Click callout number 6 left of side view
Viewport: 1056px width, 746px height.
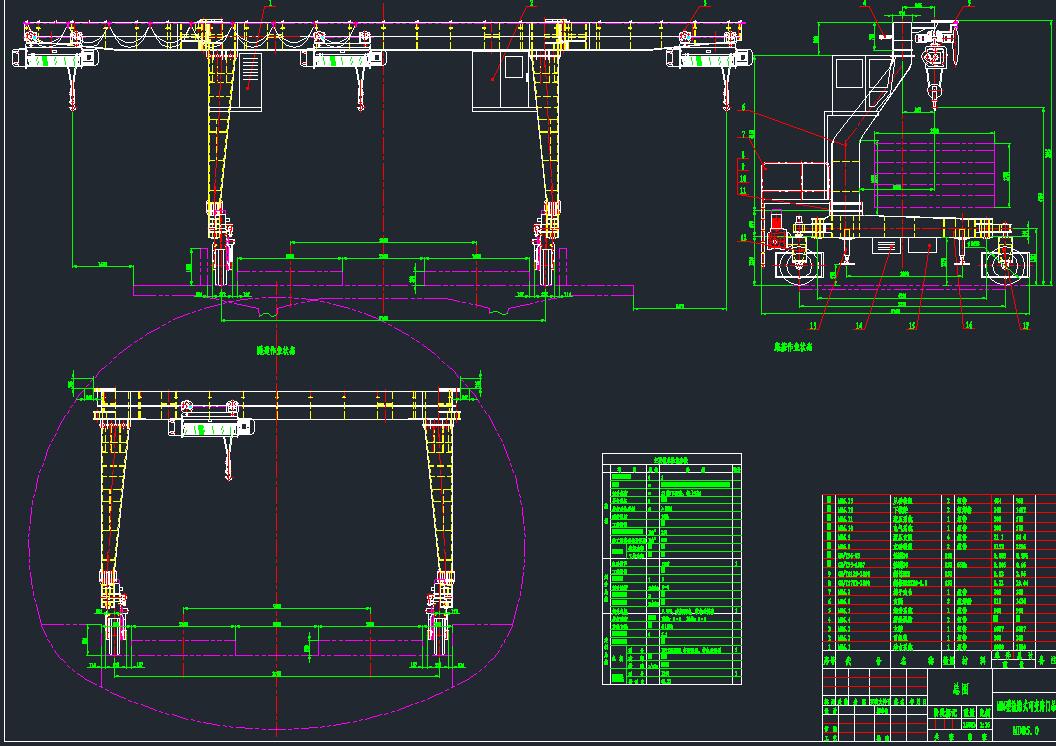[x=744, y=107]
